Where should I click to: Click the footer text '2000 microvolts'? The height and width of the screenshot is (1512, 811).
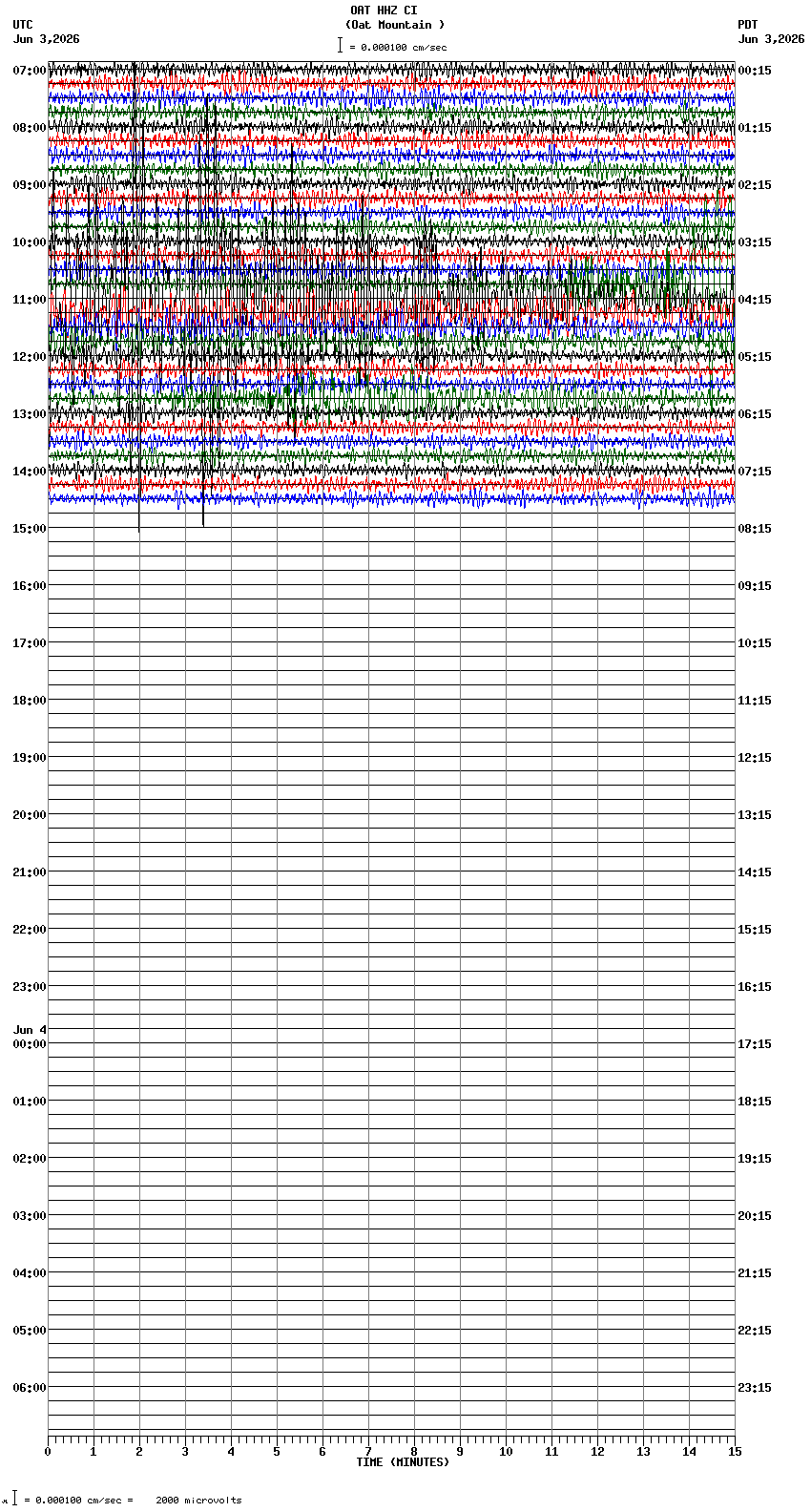tap(198, 1501)
